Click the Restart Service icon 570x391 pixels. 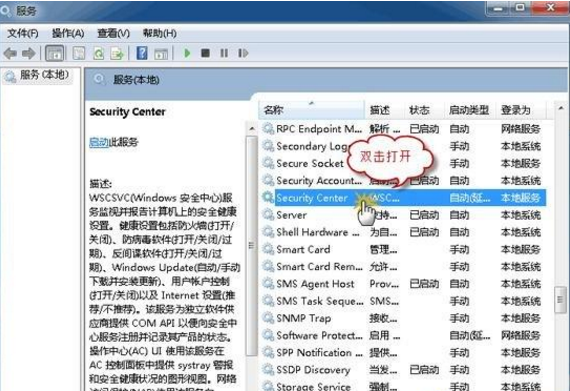coord(243,53)
